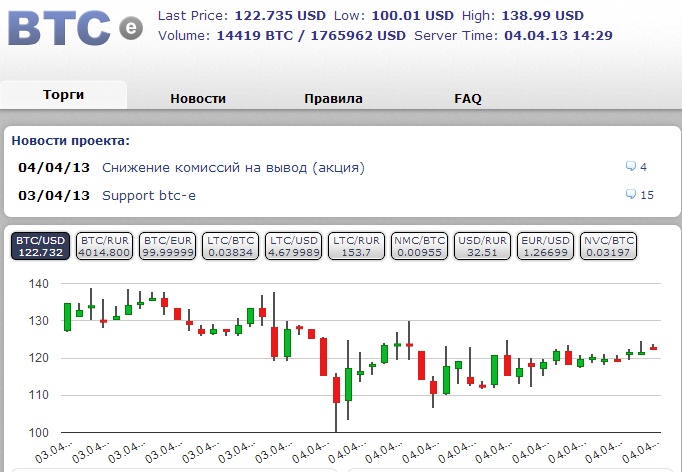682x472 pixels.
Task: Select the NMC/BTC pair button
Action: pos(419,246)
